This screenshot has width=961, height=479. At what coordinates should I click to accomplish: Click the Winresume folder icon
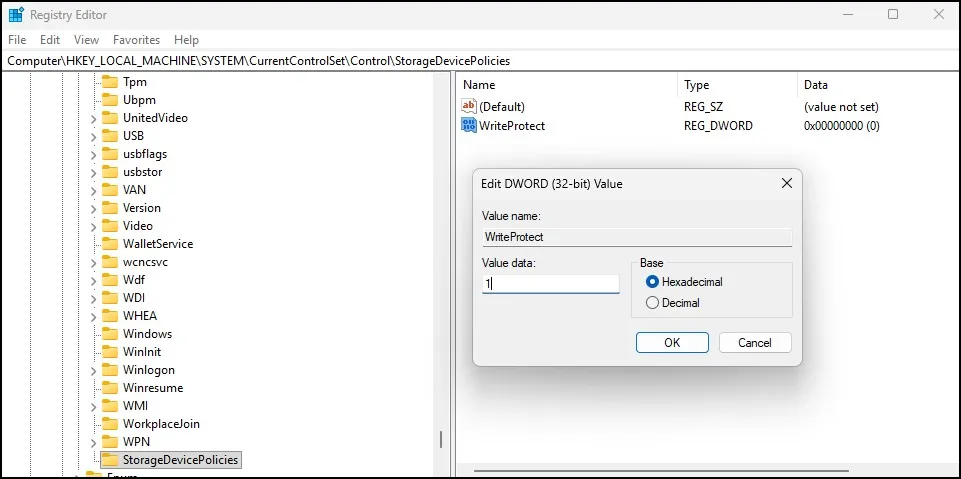coord(110,388)
